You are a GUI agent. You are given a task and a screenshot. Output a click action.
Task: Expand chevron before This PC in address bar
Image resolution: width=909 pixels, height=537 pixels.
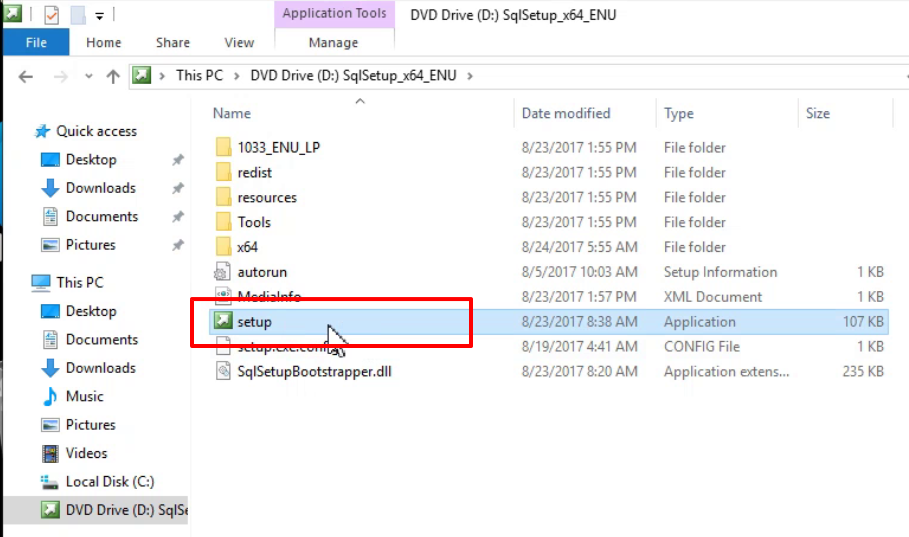[x=162, y=76]
